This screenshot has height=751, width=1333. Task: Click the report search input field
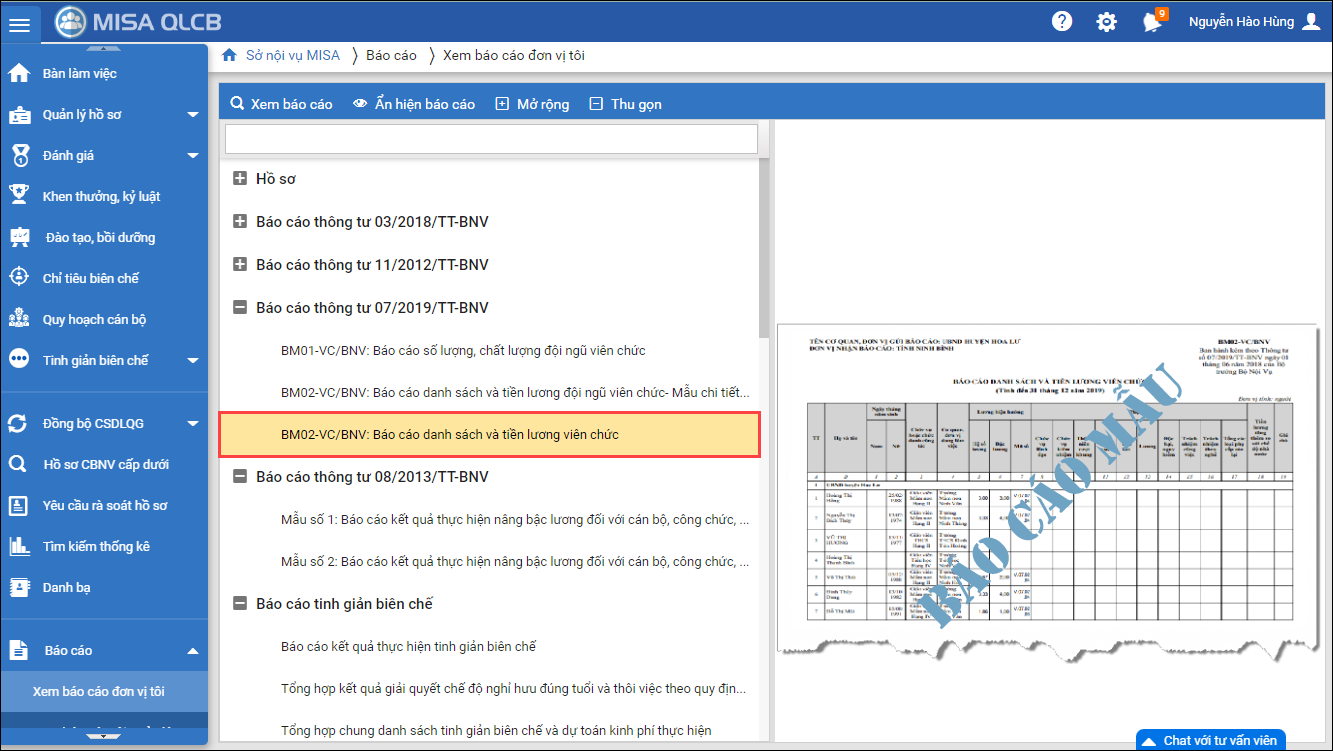[491, 139]
